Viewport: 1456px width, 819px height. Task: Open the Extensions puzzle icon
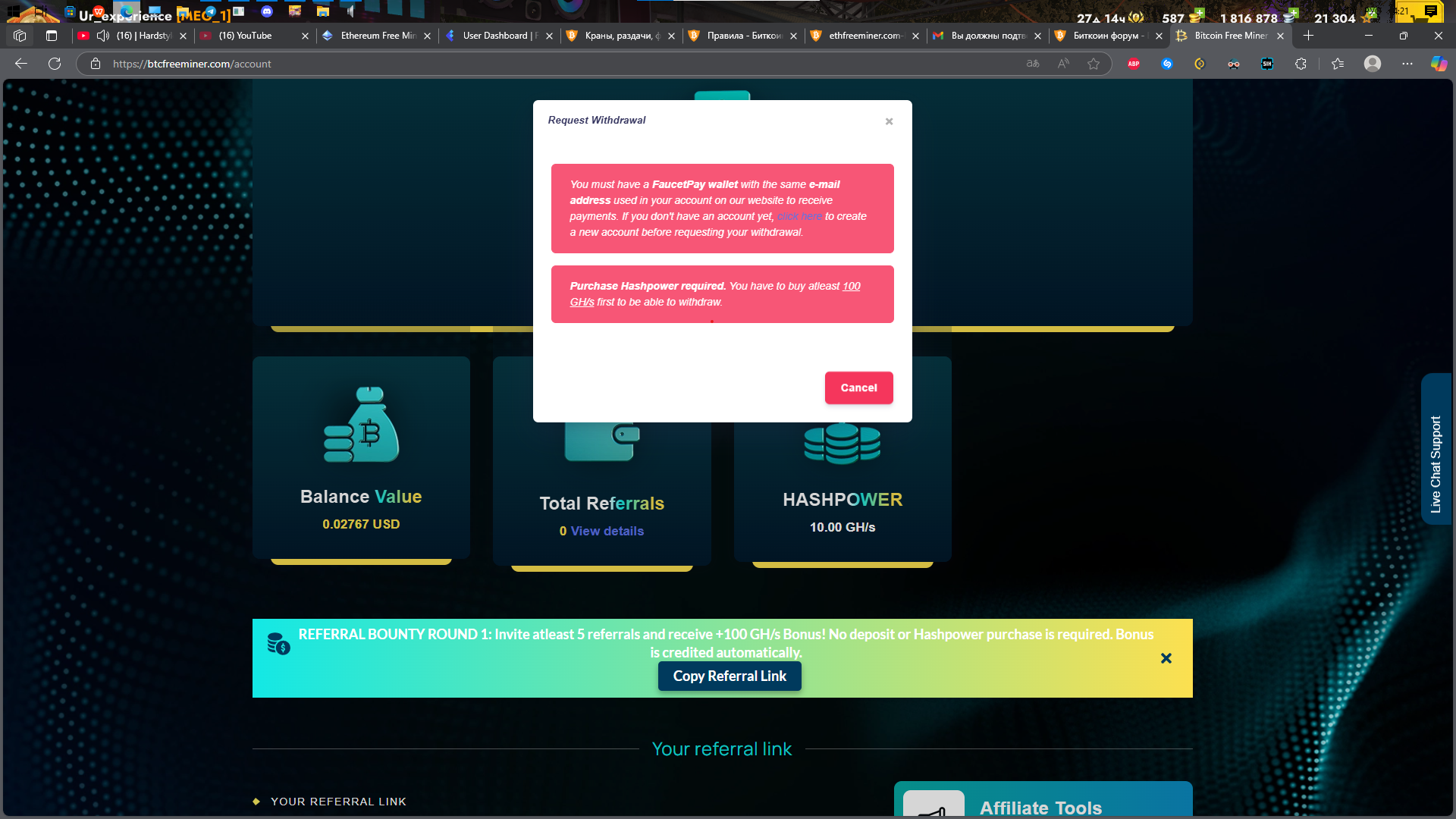pos(1301,64)
